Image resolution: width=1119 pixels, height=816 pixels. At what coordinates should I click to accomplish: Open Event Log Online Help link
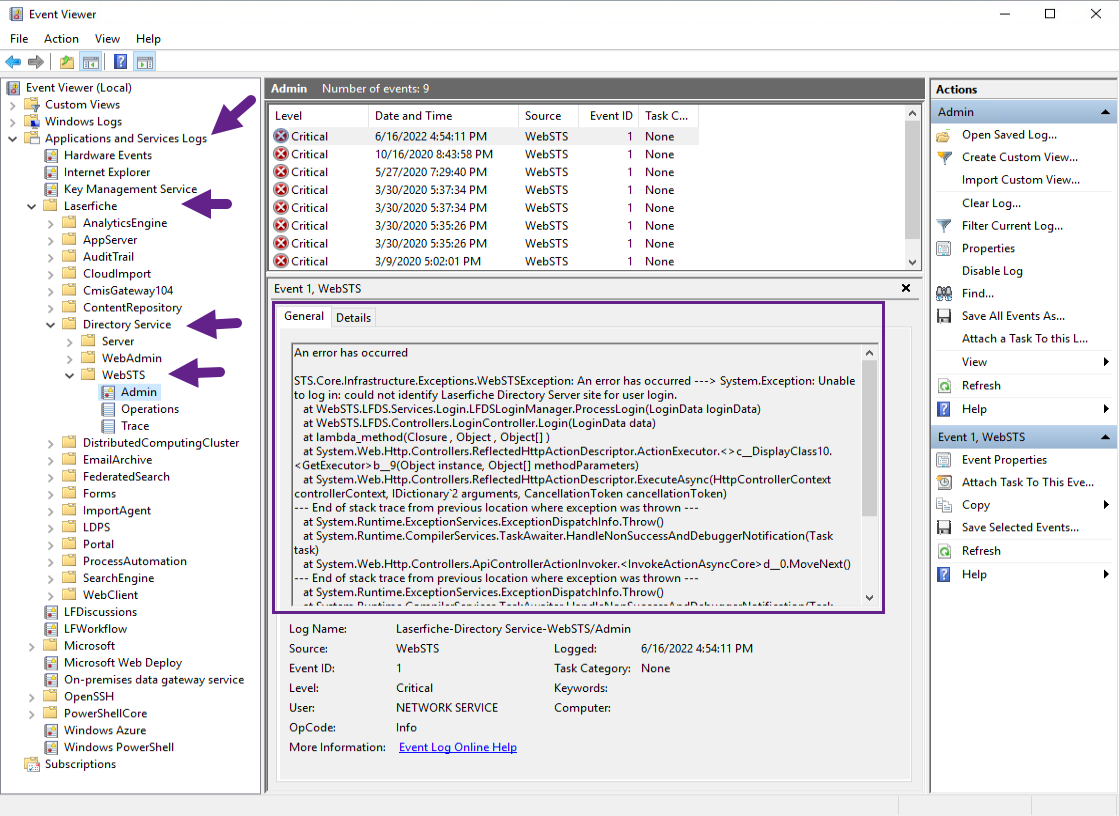[x=457, y=747]
